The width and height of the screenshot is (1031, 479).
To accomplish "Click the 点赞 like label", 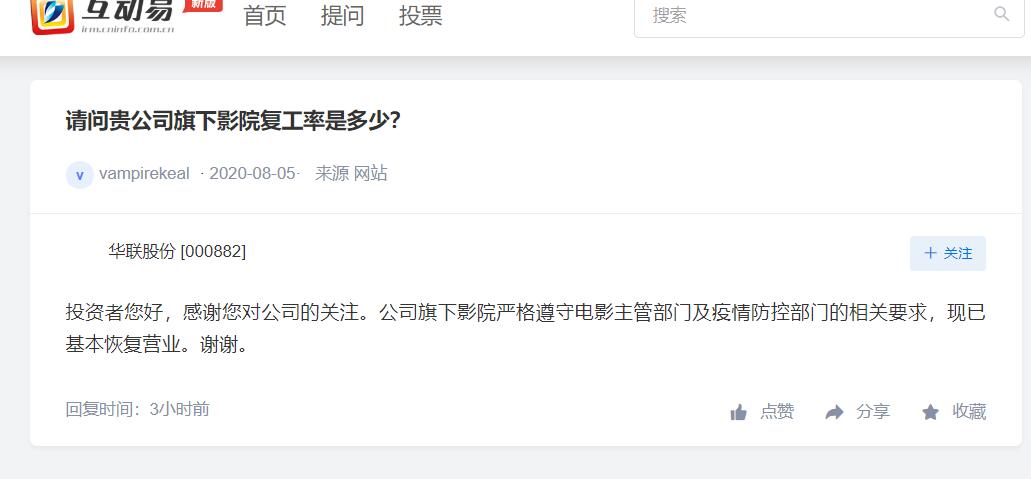I will click(x=777, y=412).
